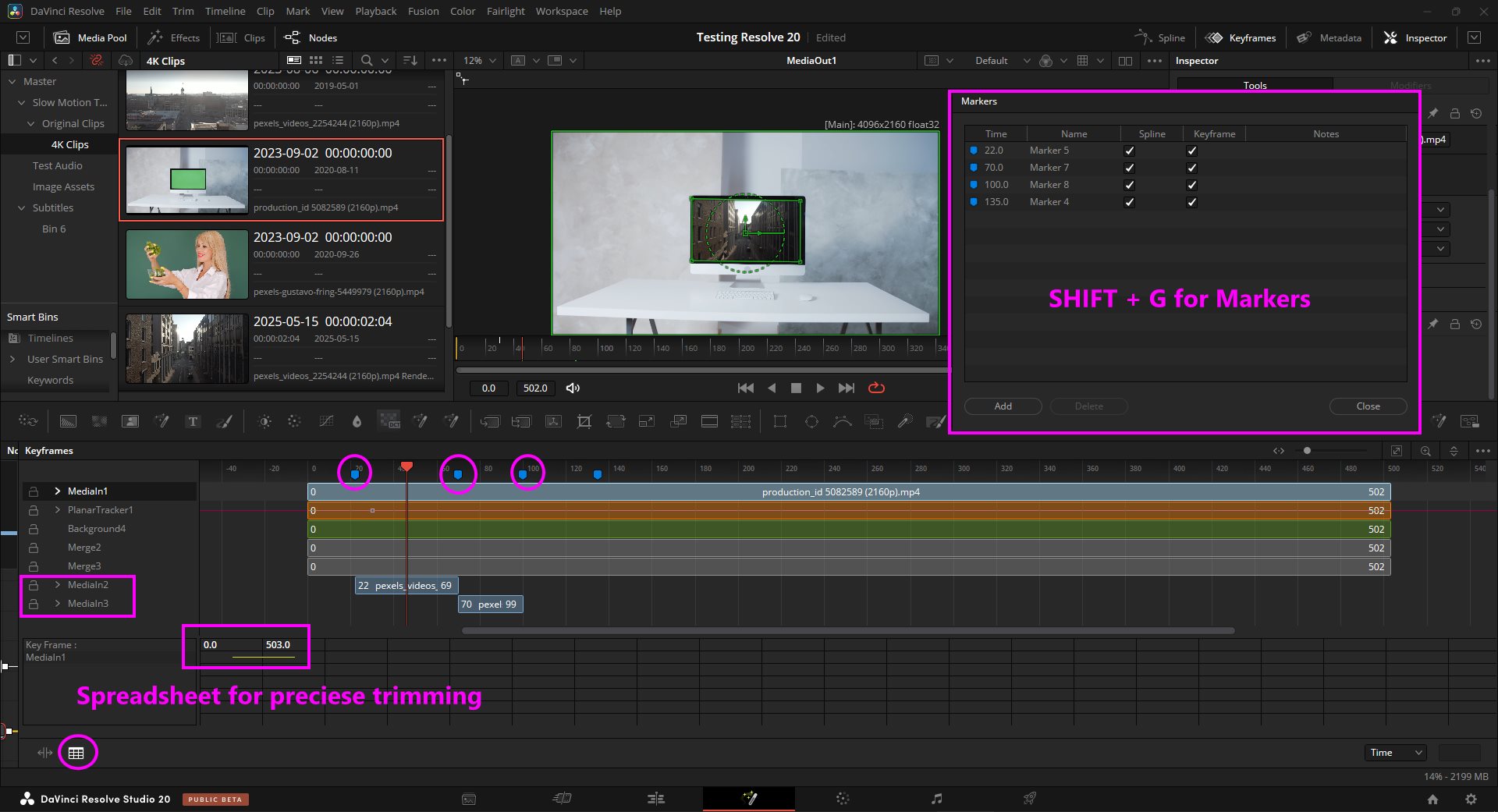Image resolution: width=1498 pixels, height=812 pixels.
Task: Uncheck Keyframe checkbox for Marker 4
Action: click(1191, 202)
